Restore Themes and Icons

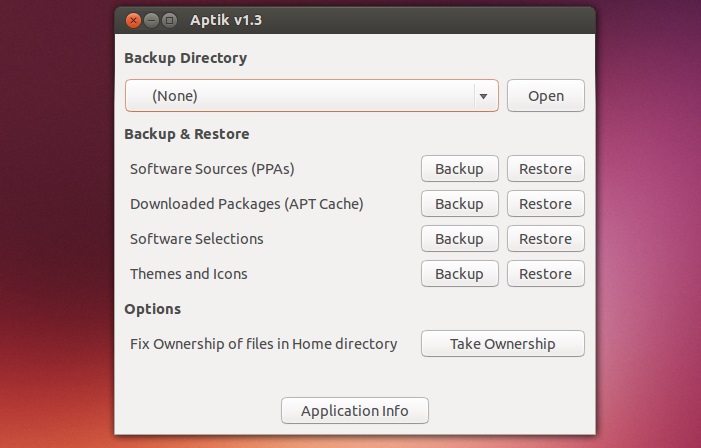coord(545,274)
